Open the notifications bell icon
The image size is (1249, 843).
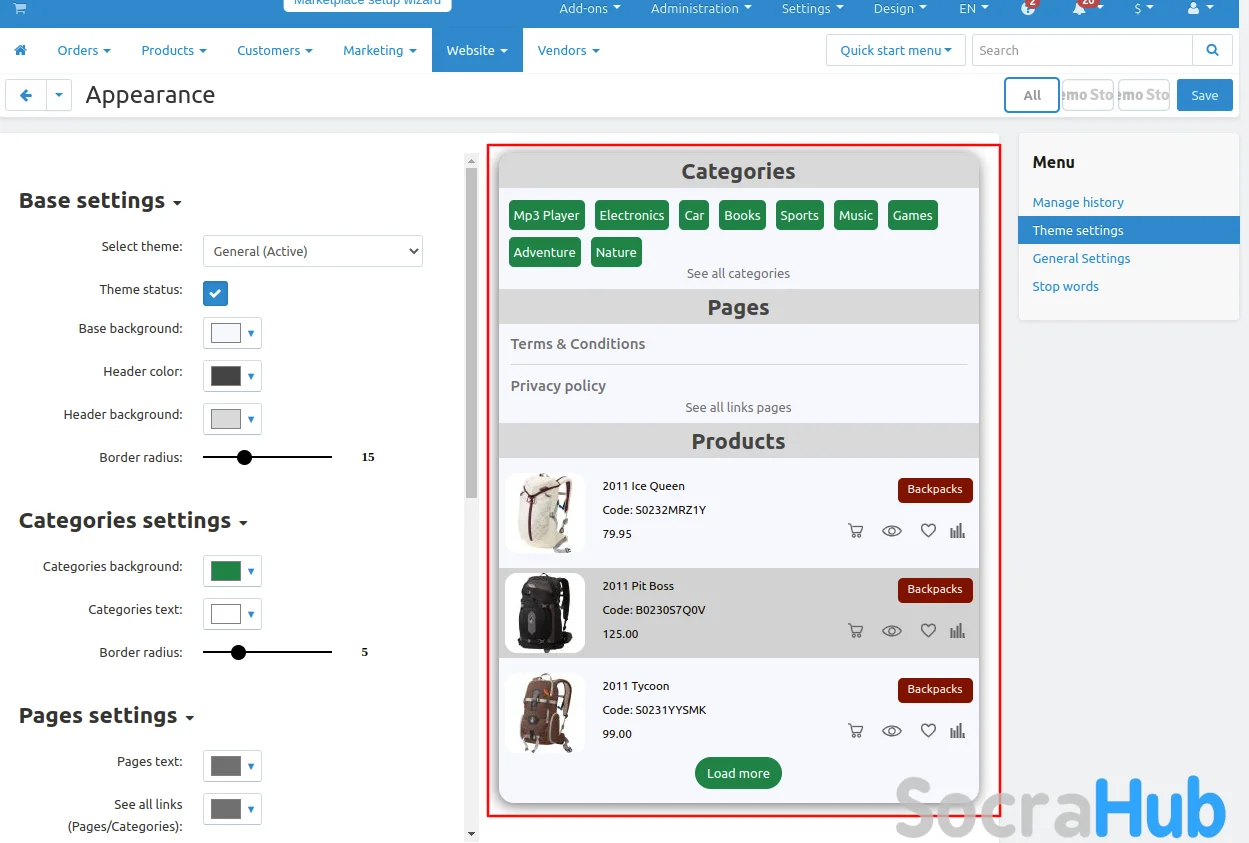coord(1079,9)
